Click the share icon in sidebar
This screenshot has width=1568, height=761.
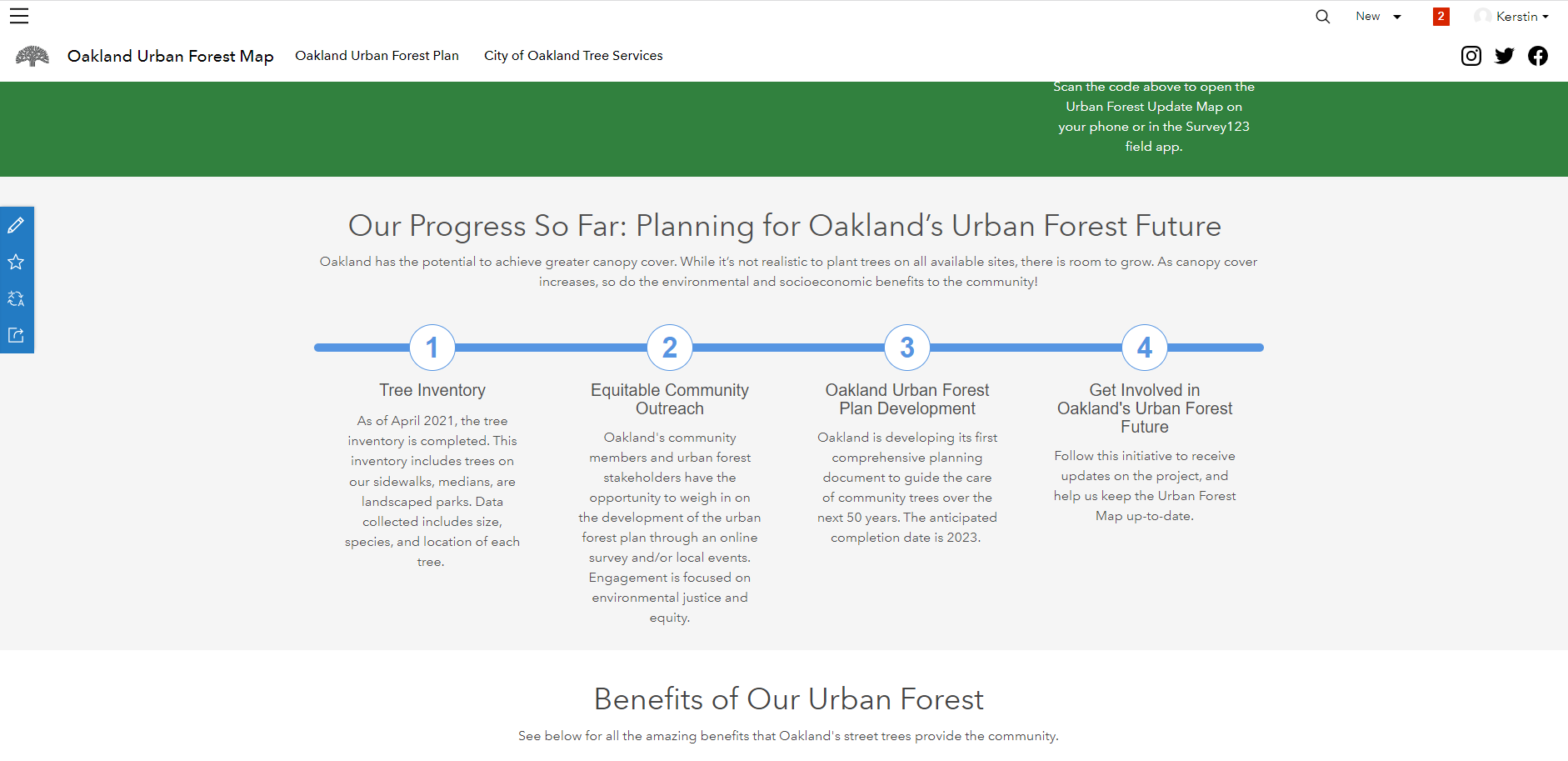click(x=16, y=335)
